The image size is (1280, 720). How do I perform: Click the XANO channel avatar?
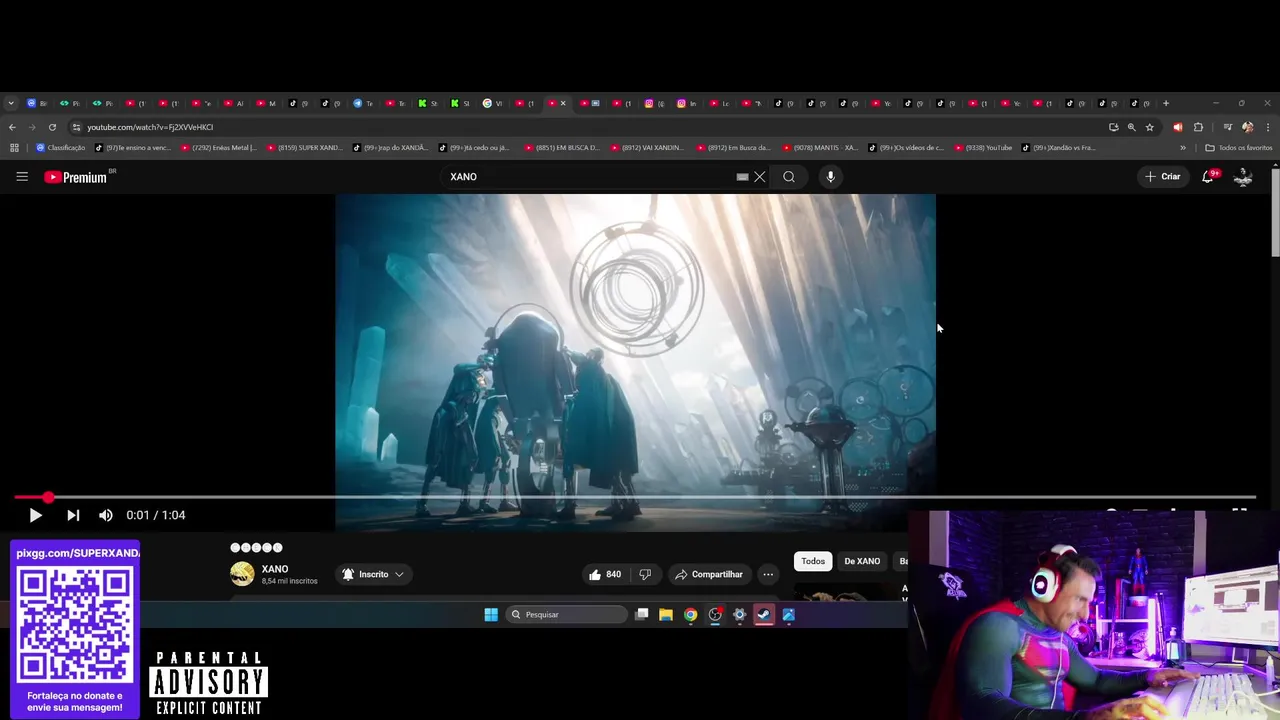pos(242,574)
